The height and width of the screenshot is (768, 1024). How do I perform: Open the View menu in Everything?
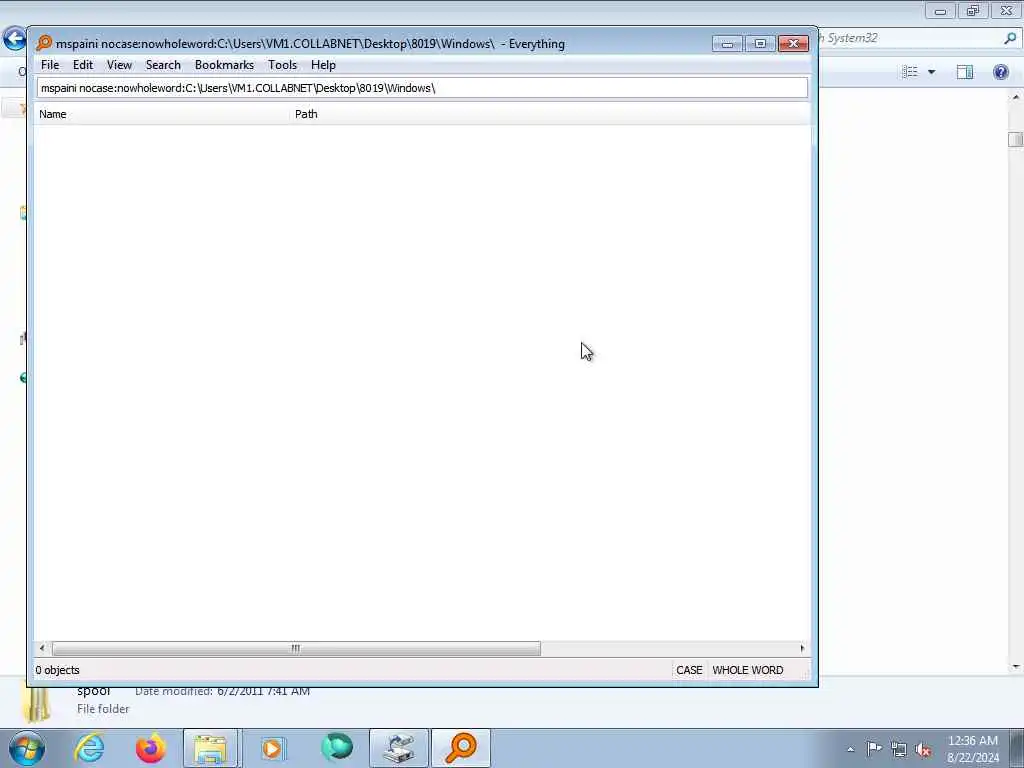119,65
